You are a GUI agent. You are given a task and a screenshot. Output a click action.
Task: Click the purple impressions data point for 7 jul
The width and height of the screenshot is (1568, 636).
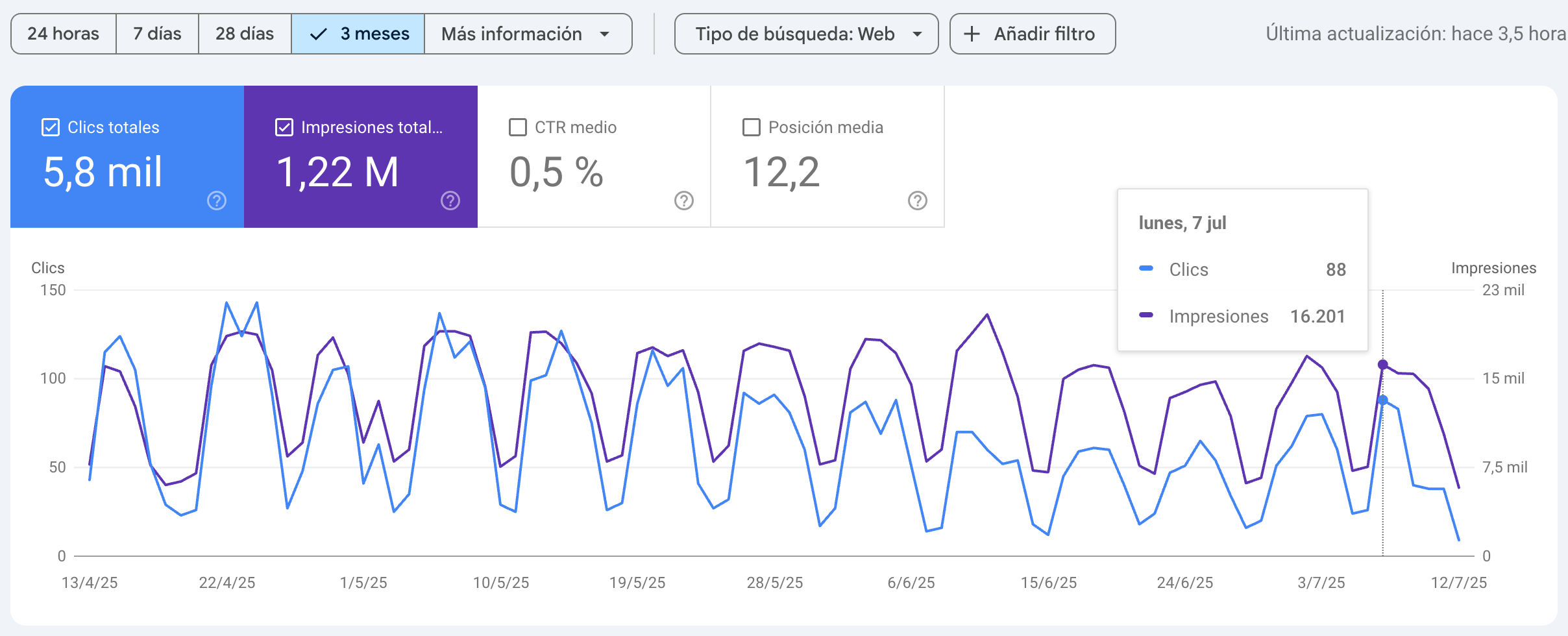tap(1383, 365)
